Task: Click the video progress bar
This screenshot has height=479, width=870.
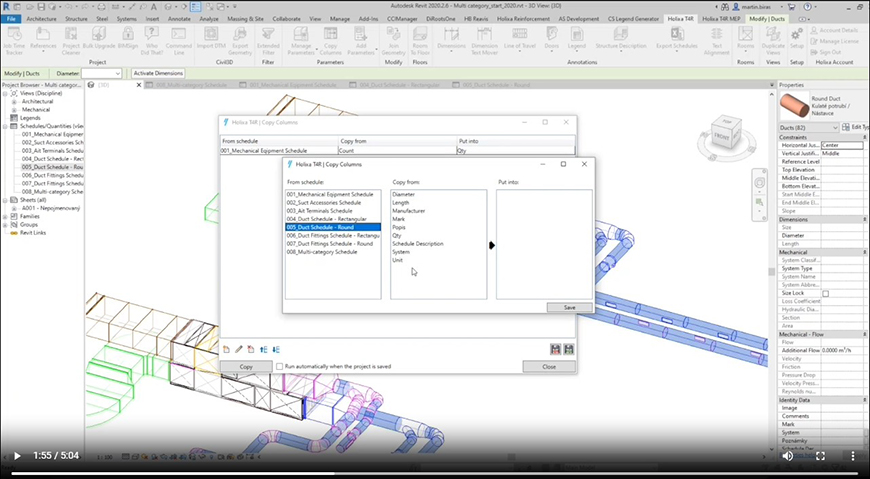Action: tap(435, 474)
